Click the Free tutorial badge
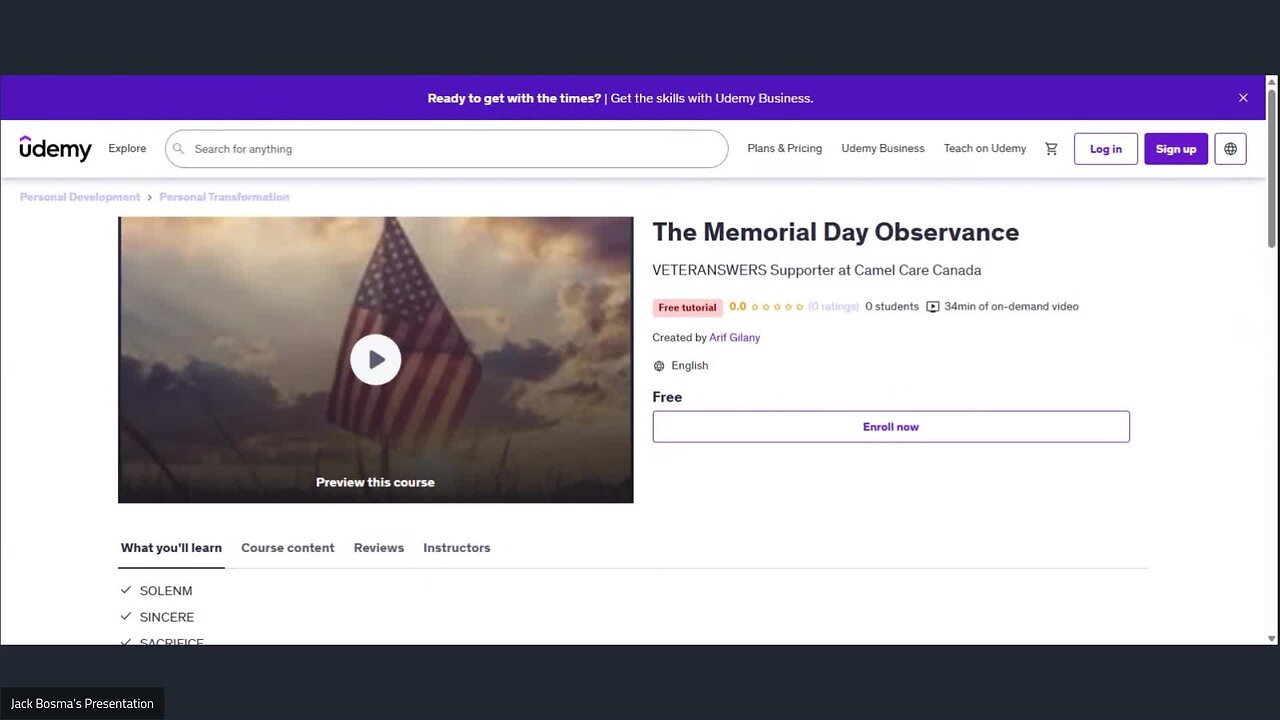 pos(687,307)
